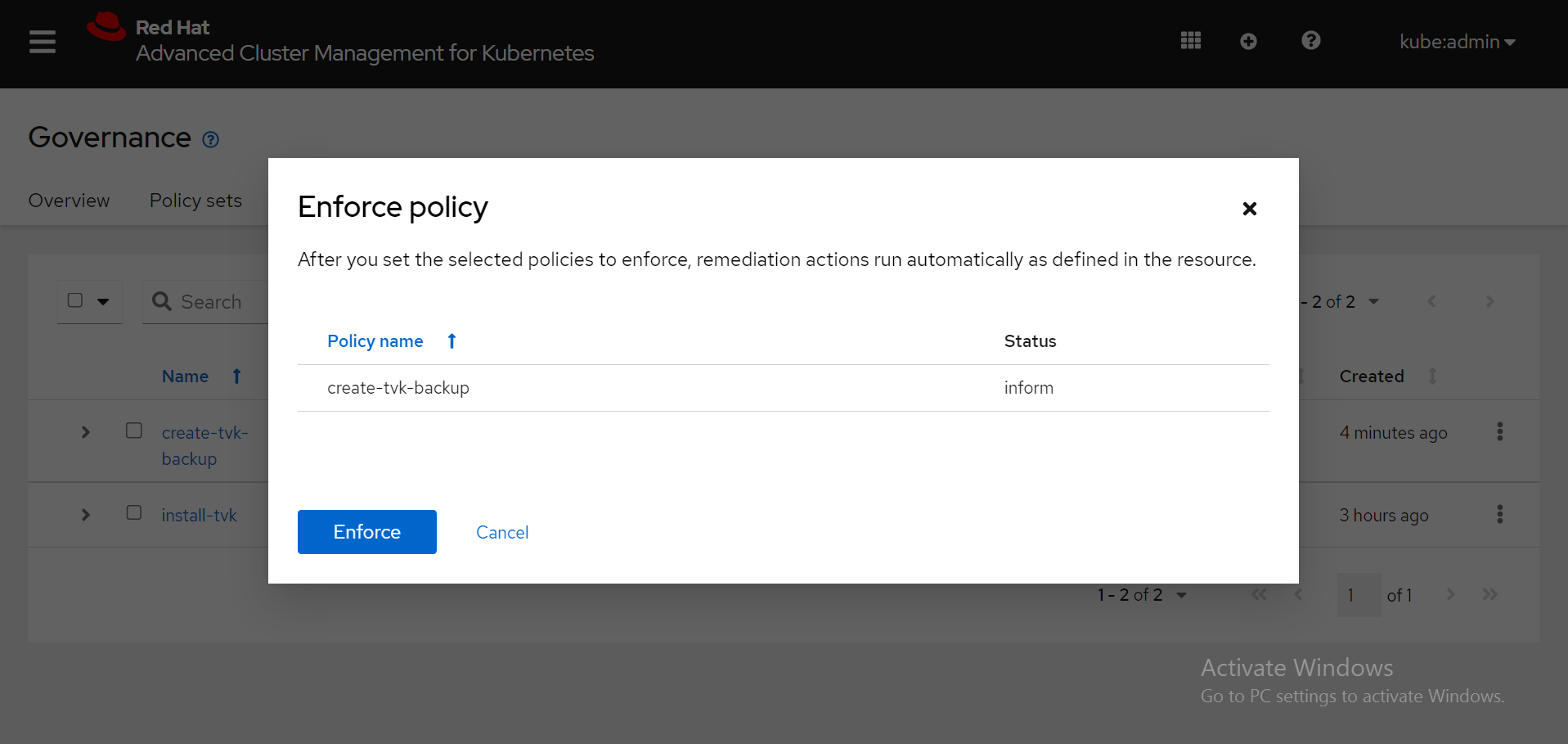This screenshot has width=1568, height=744.
Task: Open the hamburger navigation menu
Action: pyautogui.click(x=43, y=42)
